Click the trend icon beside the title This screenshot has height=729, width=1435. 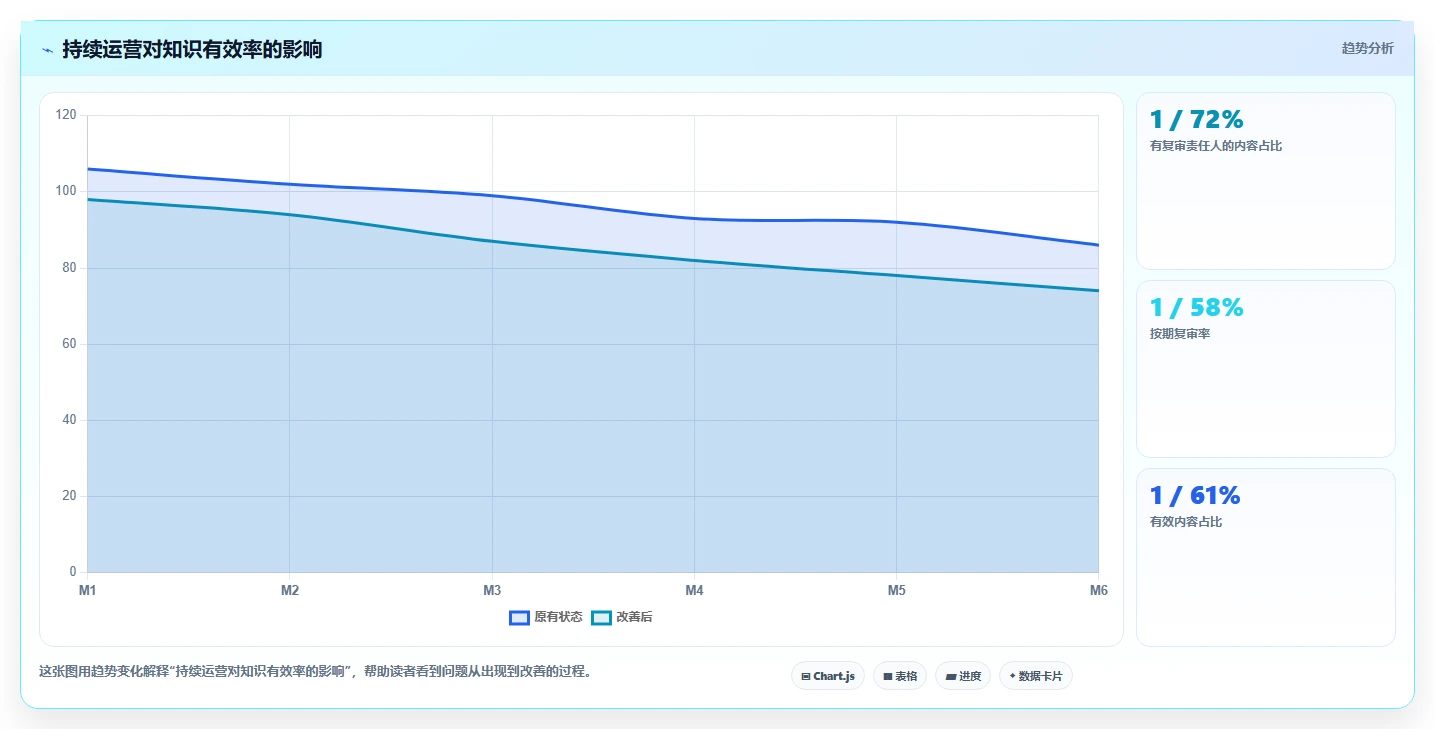point(48,50)
